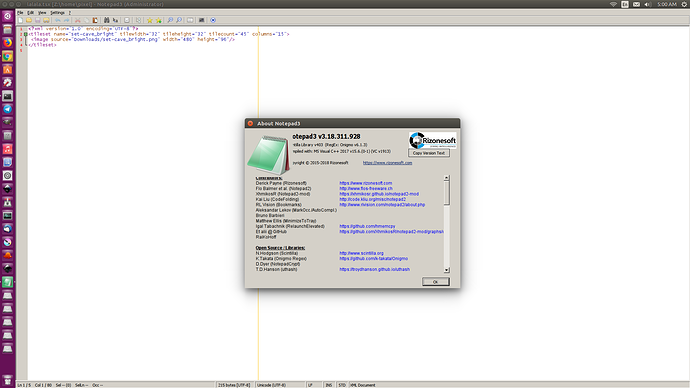Open the rlvision.com notepad2 link
The image size is (690, 388).
click(x=382, y=205)
